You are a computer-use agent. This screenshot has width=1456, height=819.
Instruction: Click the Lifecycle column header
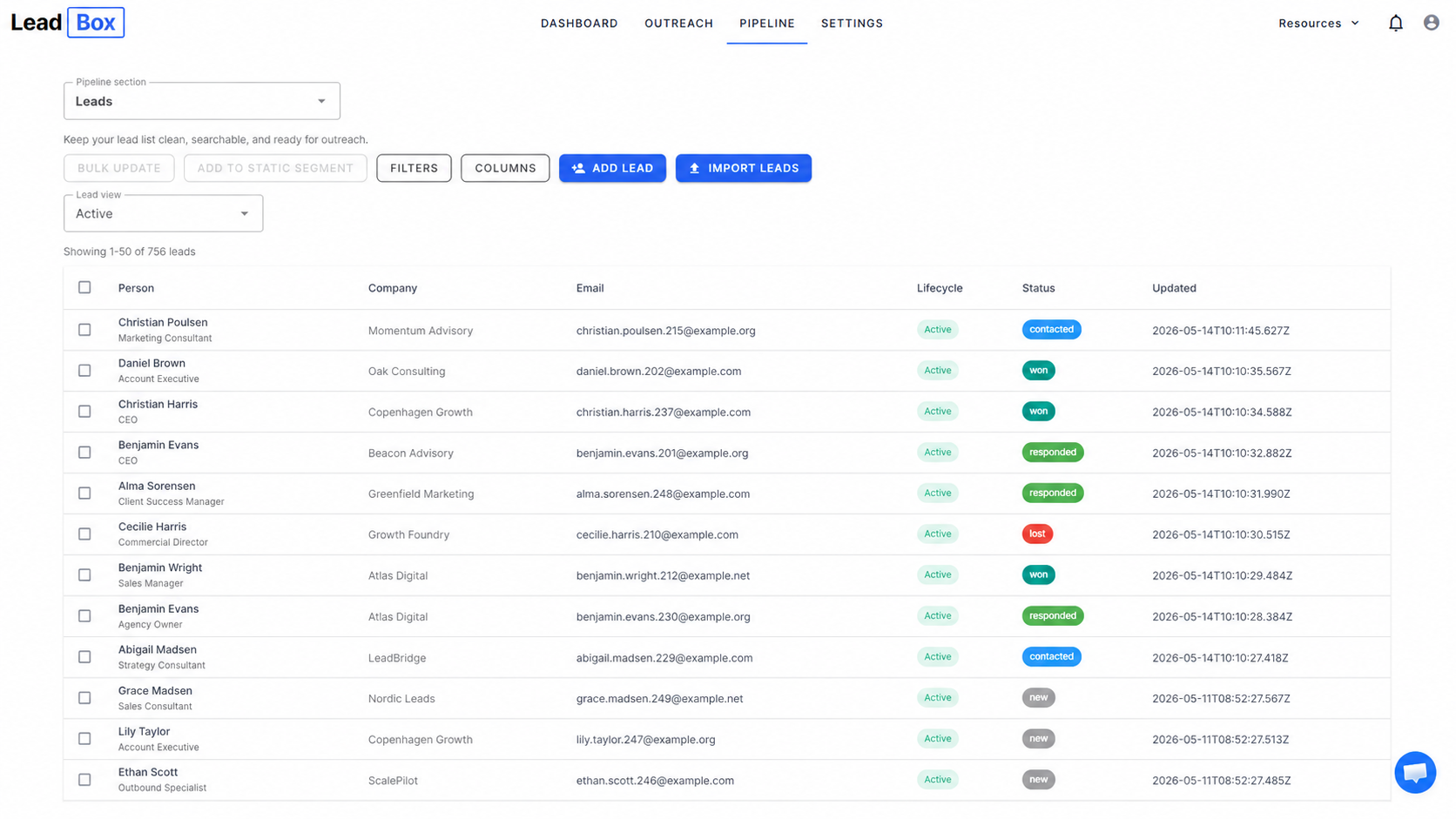(x=940, y=288)
